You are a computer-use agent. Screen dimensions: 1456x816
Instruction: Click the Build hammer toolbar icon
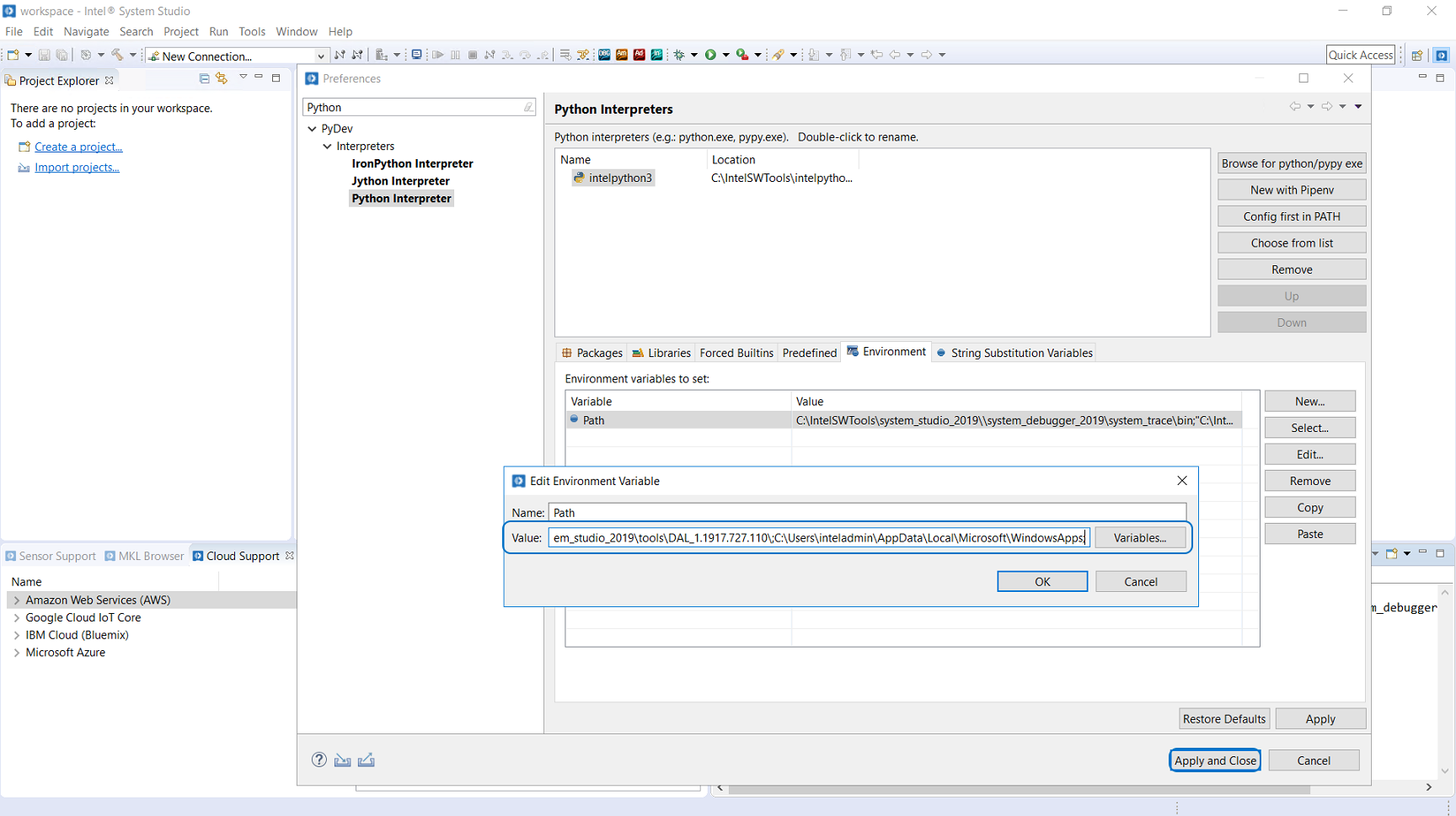point(117,55)
